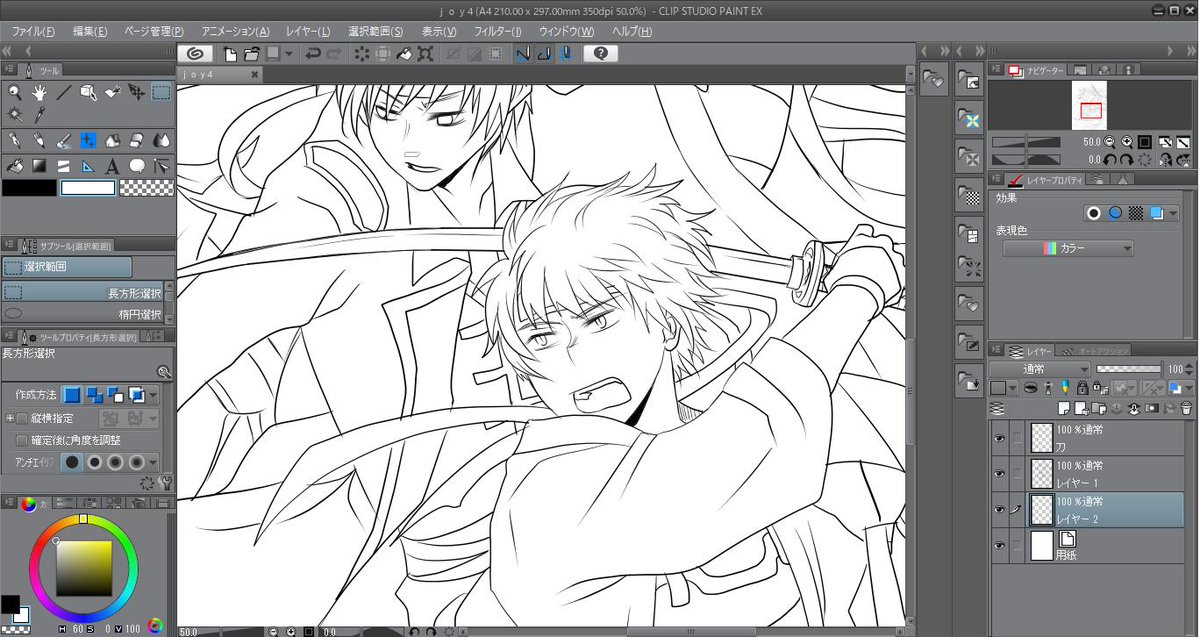
Task: Open the Tool palette menu button
Action: (8, 70)
